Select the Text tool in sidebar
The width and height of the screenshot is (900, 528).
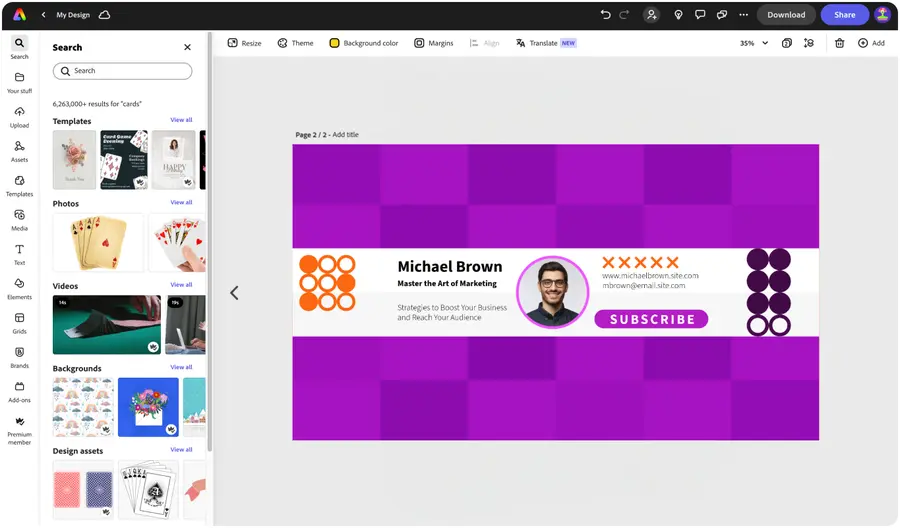coord(19,254)
